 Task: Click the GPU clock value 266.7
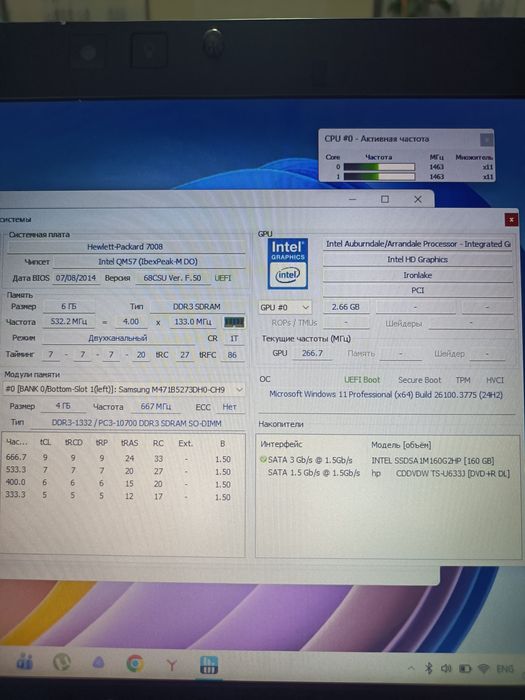312,353
